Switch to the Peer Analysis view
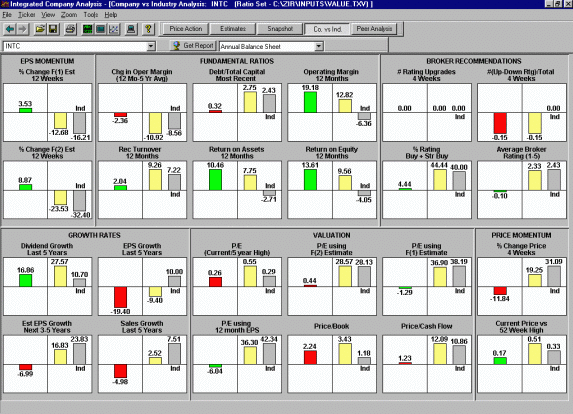This screenshot has width=573, height=414. pos(374,29)
